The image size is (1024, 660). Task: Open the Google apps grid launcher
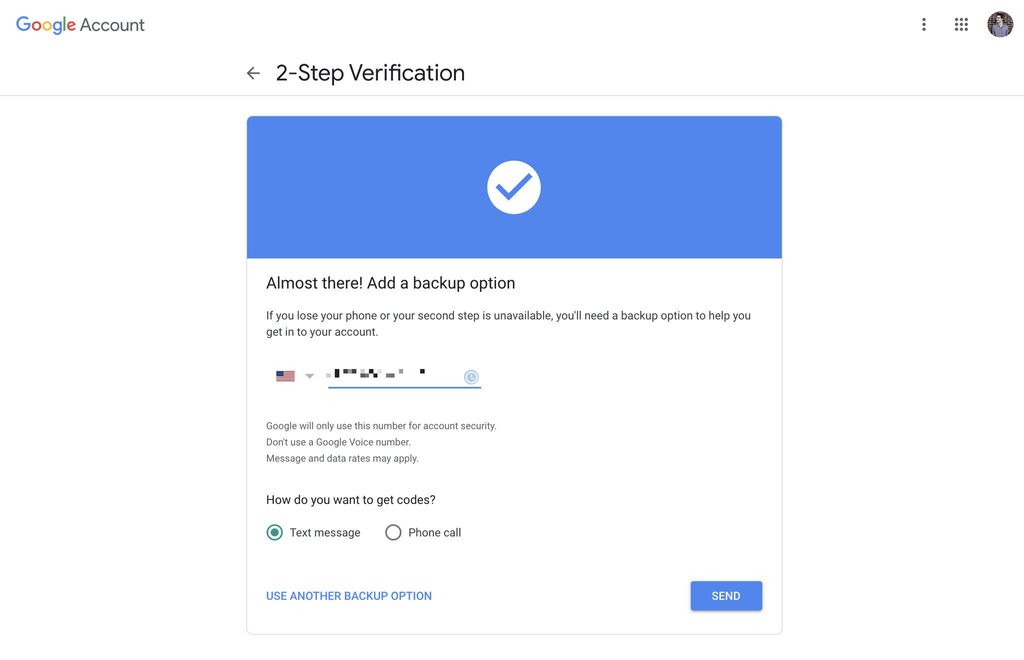click(961, 25)
